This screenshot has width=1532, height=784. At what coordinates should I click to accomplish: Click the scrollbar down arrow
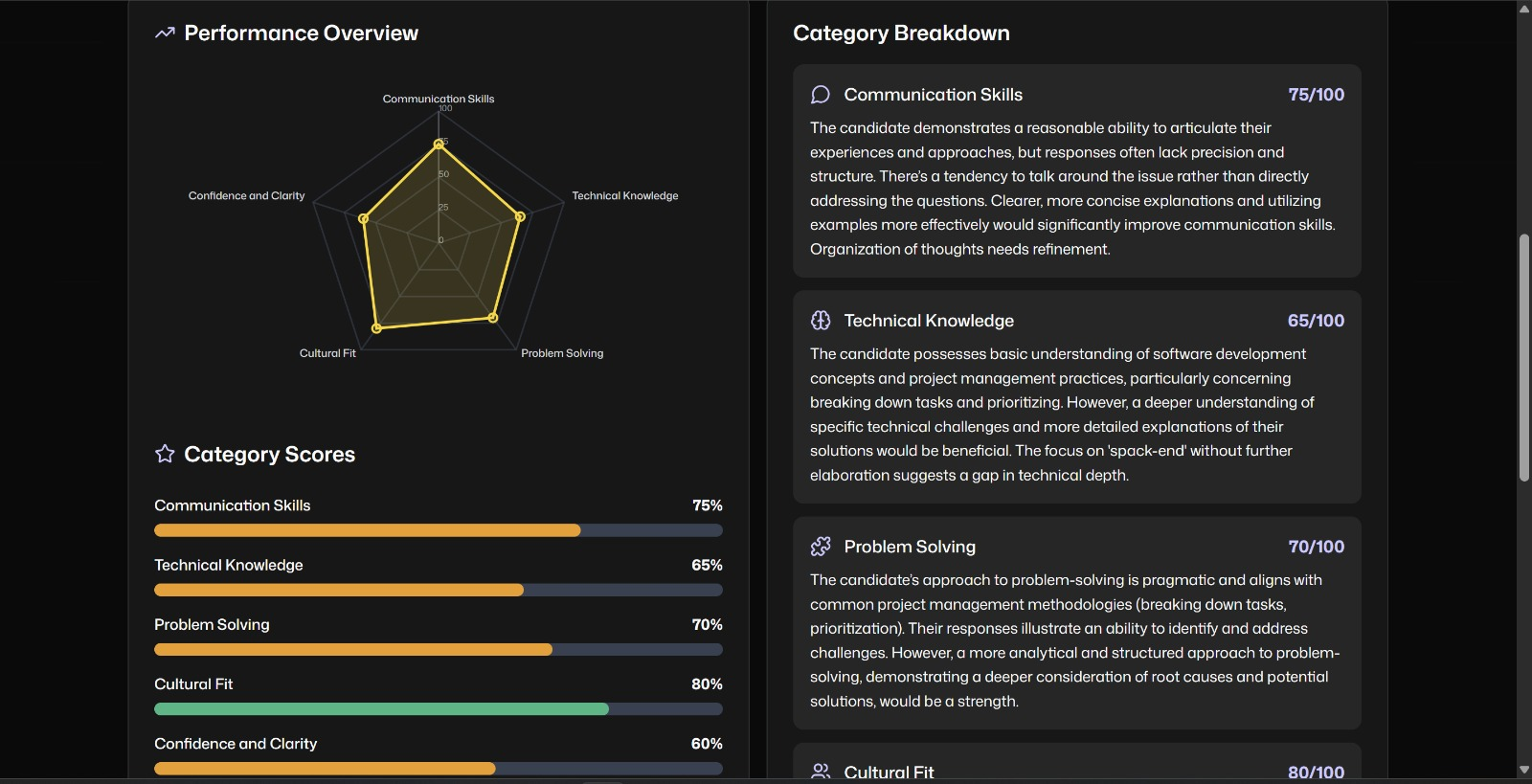click(x=1523, y=770)
